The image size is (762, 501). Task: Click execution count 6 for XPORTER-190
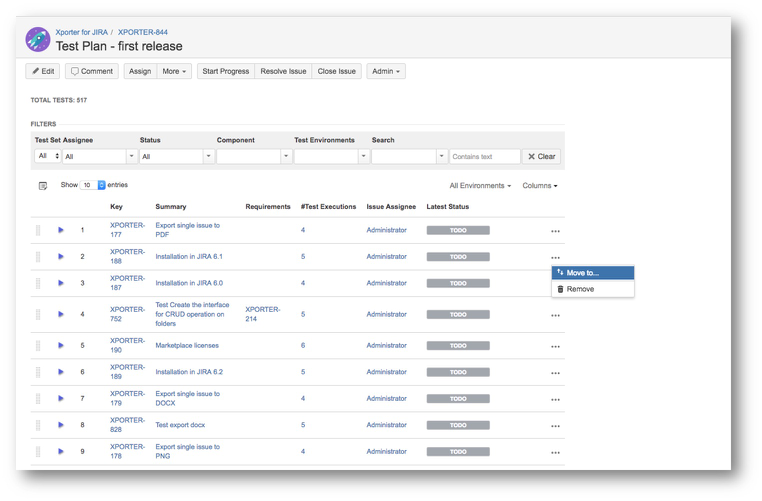[303, 345]
